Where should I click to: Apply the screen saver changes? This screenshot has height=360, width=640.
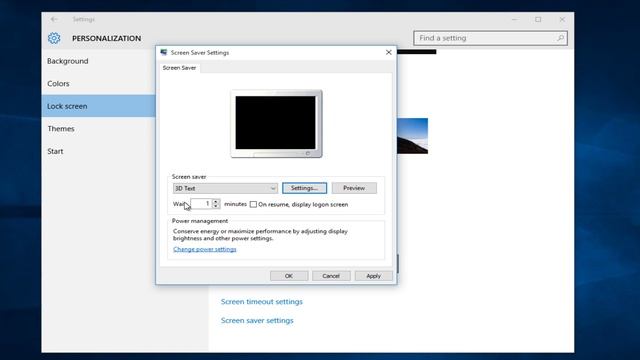[373, 276]
